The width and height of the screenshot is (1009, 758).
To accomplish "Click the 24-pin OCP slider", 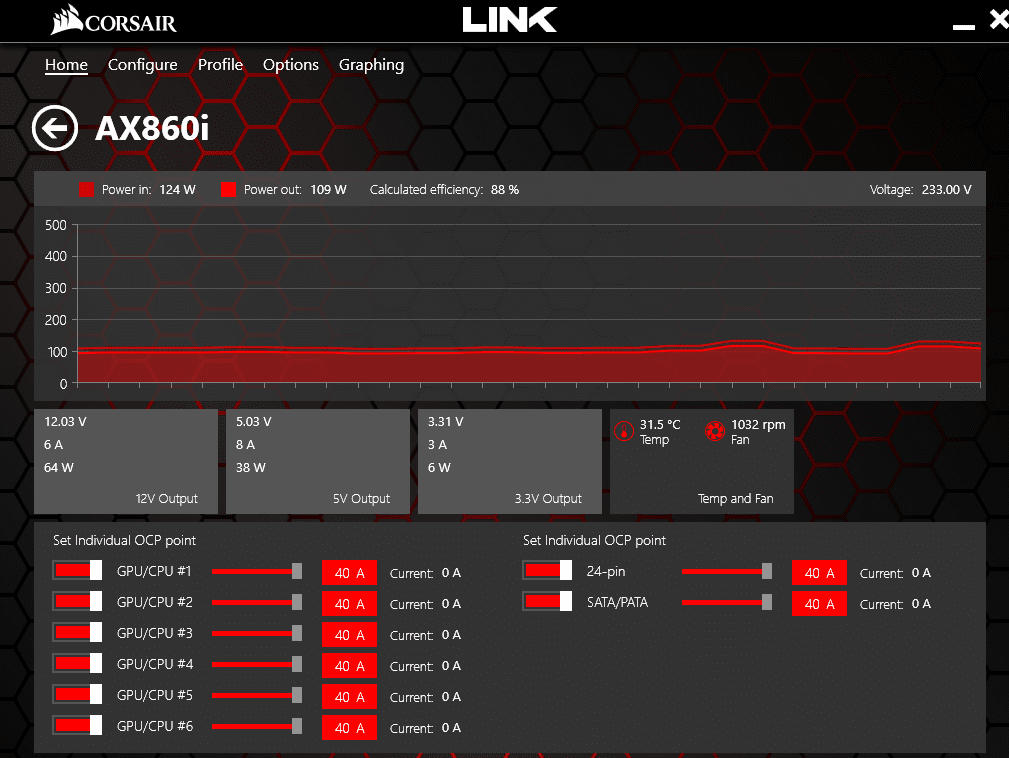I will (727, 571).
